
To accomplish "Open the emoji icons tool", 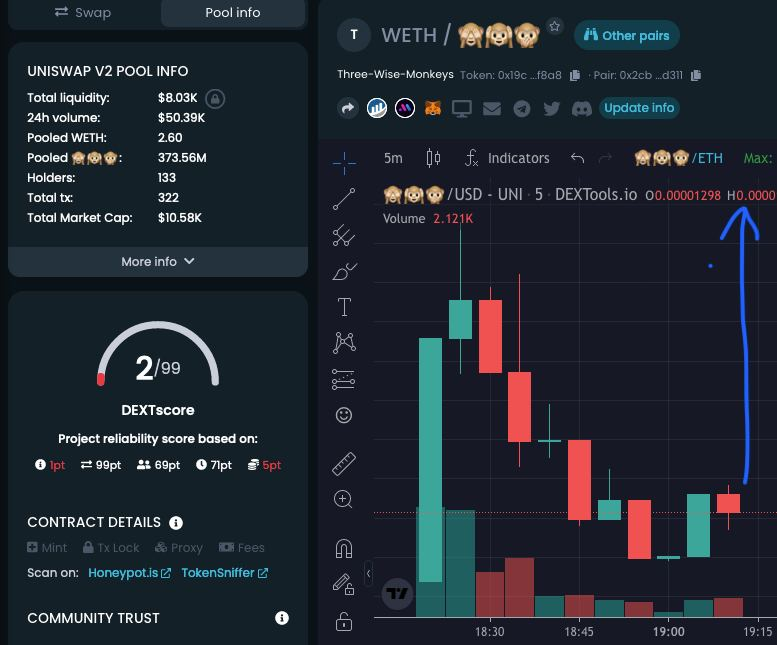I will tap(344, 415).
